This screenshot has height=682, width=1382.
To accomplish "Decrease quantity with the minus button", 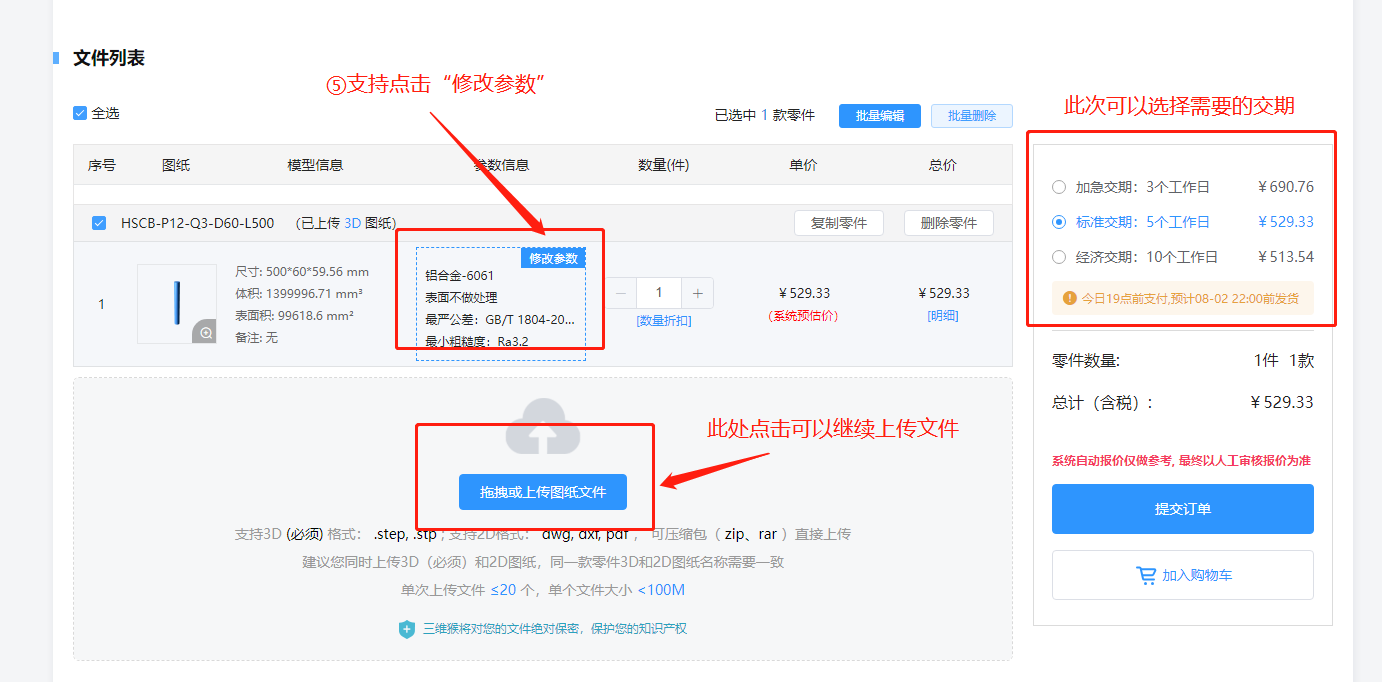I will (x=620, y=293).
